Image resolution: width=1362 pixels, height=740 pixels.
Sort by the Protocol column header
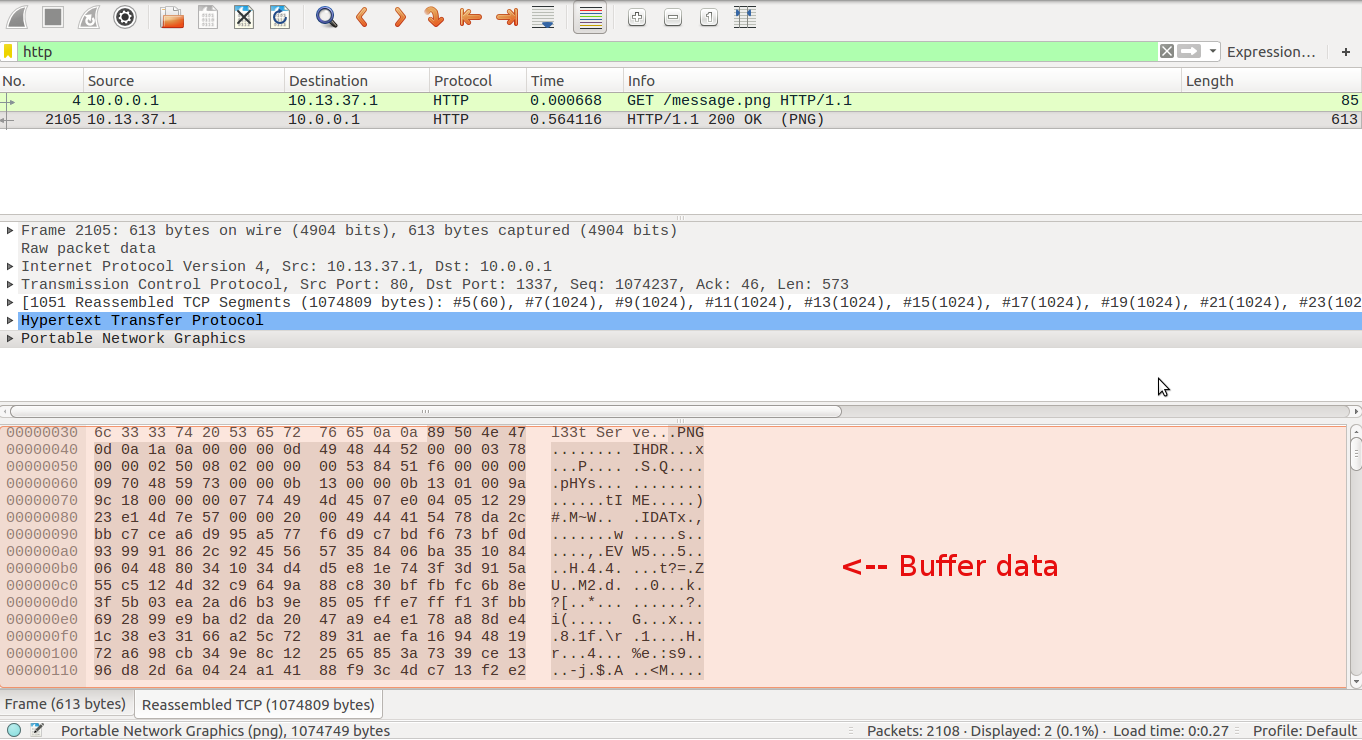[x=478, y=81]
